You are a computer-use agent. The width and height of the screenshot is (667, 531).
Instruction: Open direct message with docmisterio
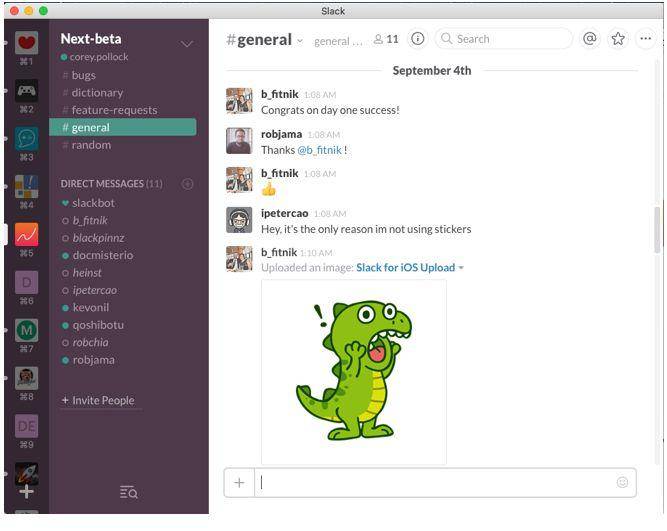102,255
